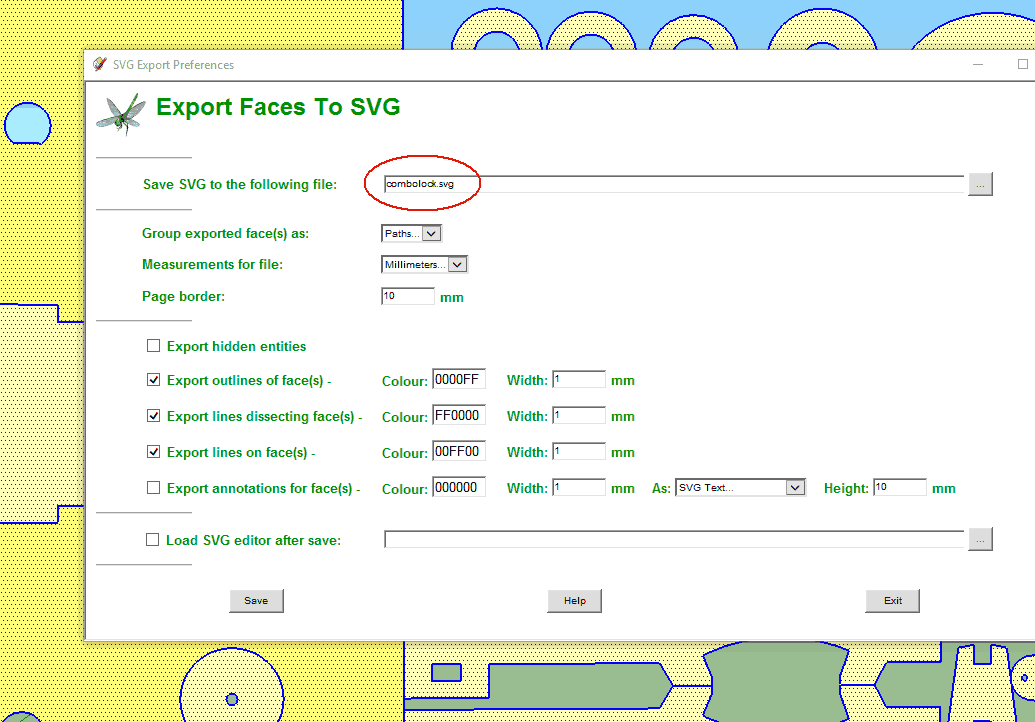Uncheck Export lines dissecting face(s)
Viewport: 1035px width, 722px height.
(153, 416)
